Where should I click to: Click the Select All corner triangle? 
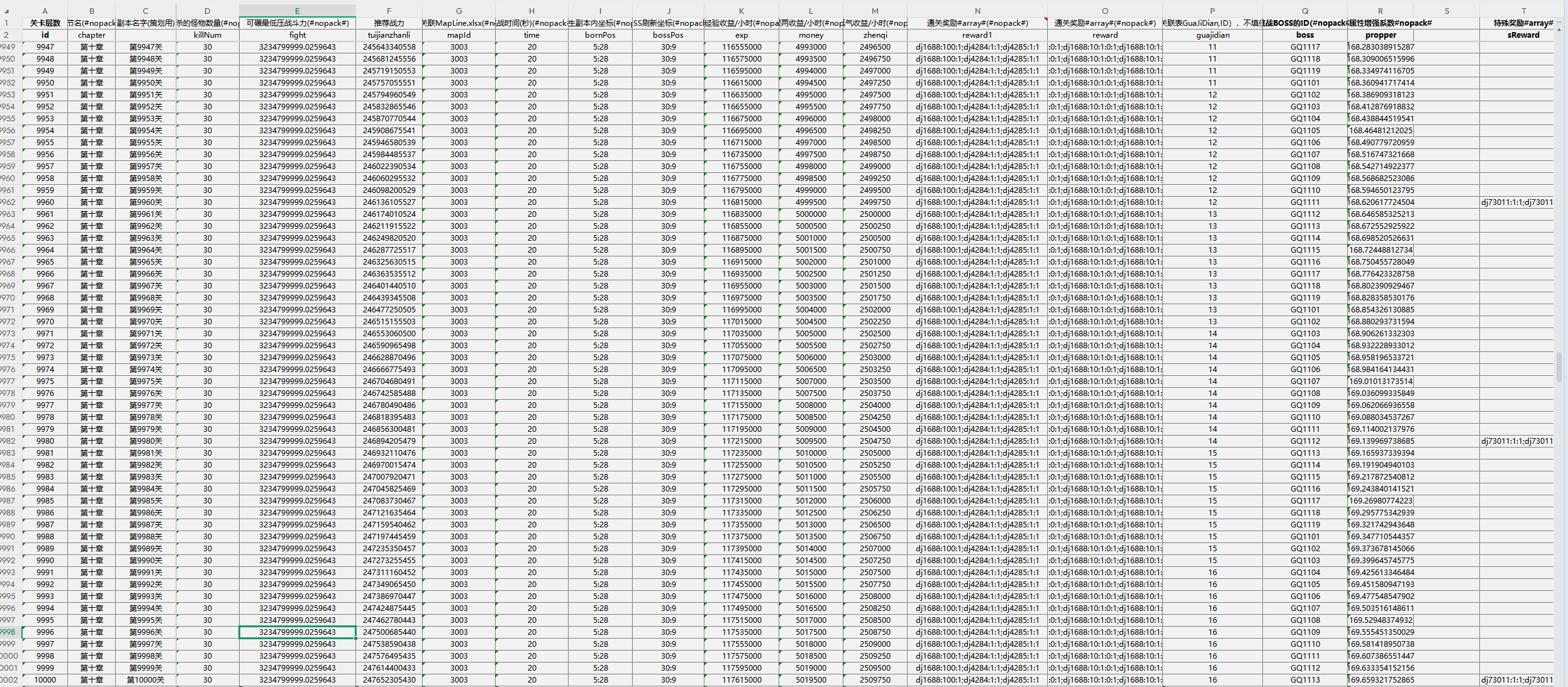(x=7, y=11)
